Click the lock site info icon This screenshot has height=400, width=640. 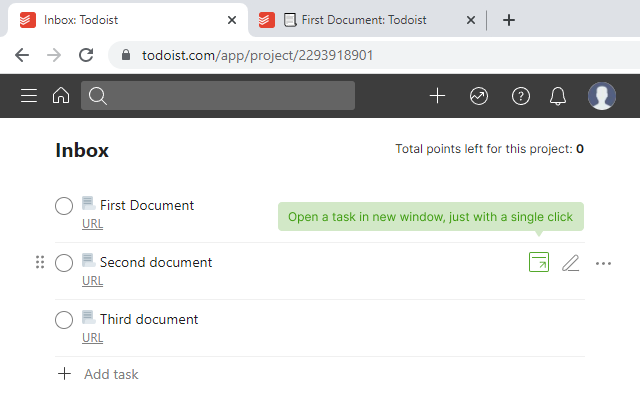coord(126,55)
